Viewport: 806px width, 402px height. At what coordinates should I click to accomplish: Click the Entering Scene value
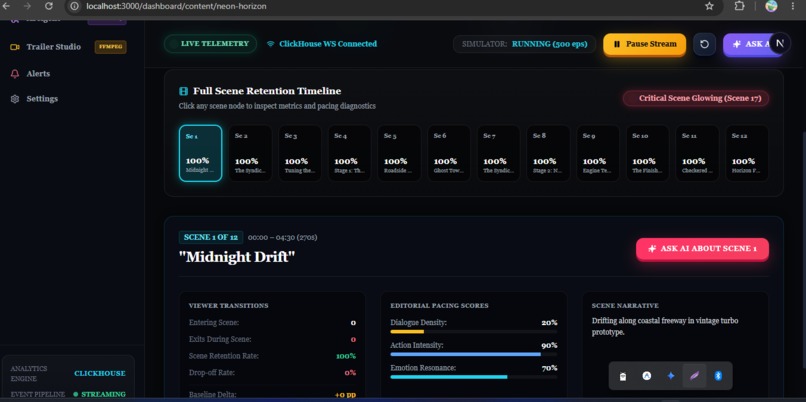(x=353, y=323)
